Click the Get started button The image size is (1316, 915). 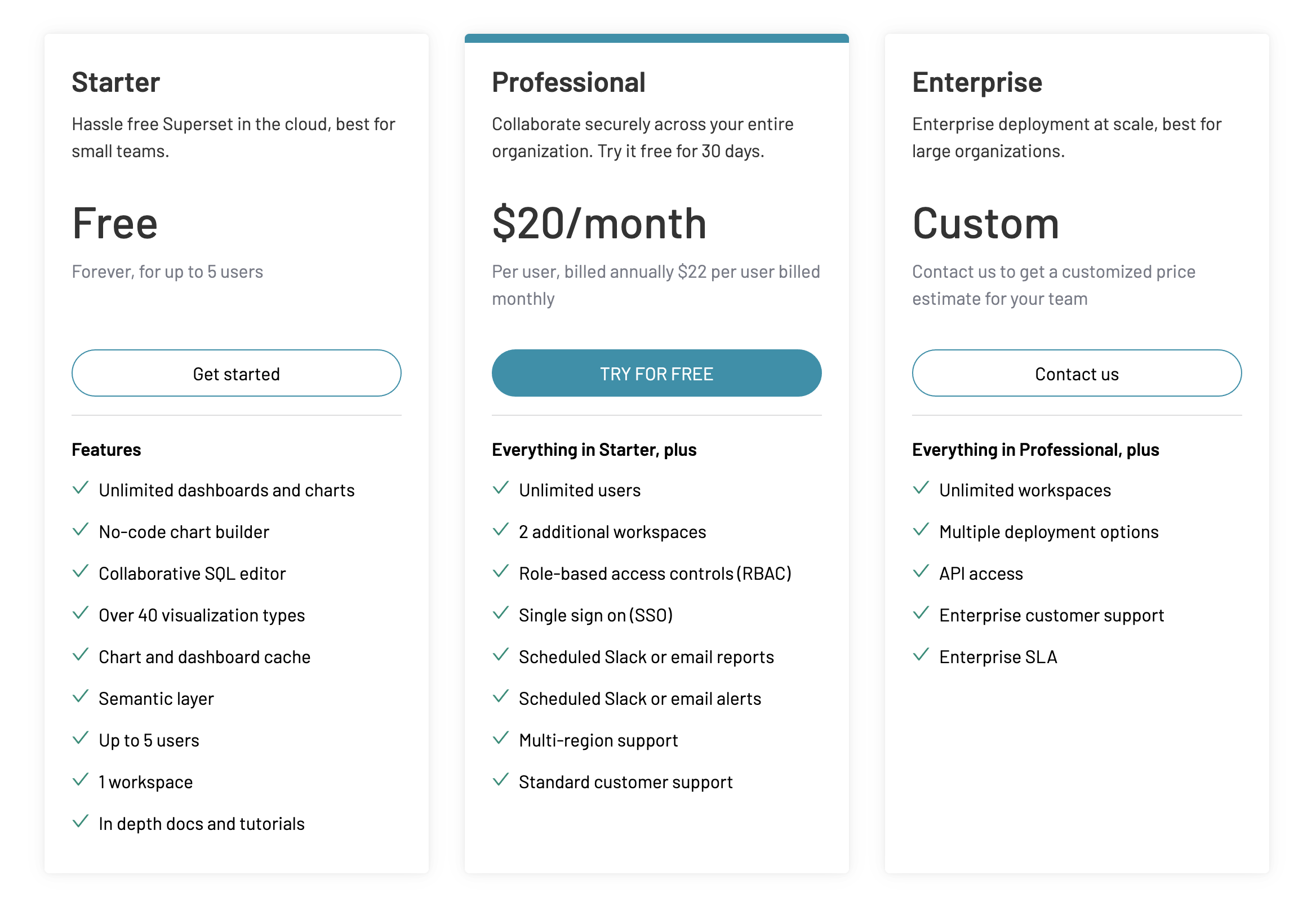[x=236, y=373]
